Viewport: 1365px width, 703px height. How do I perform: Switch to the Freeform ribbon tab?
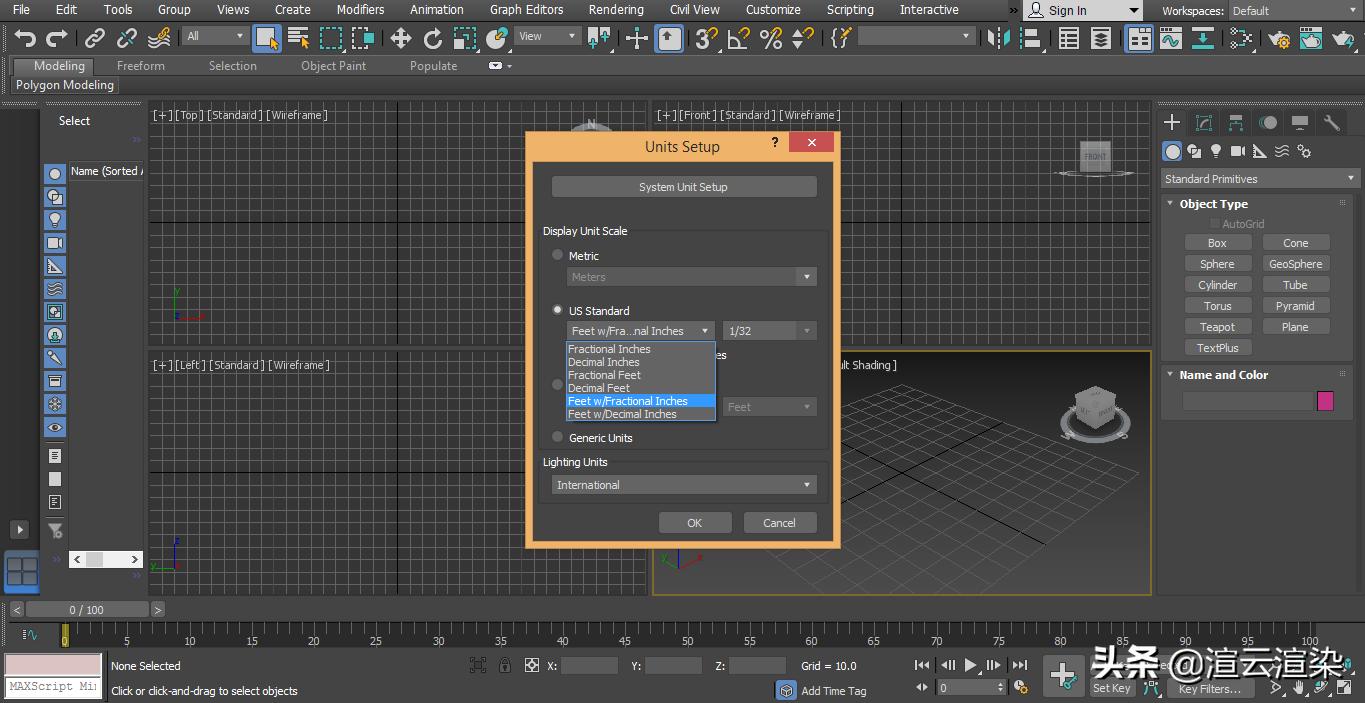tap(140, 66)
